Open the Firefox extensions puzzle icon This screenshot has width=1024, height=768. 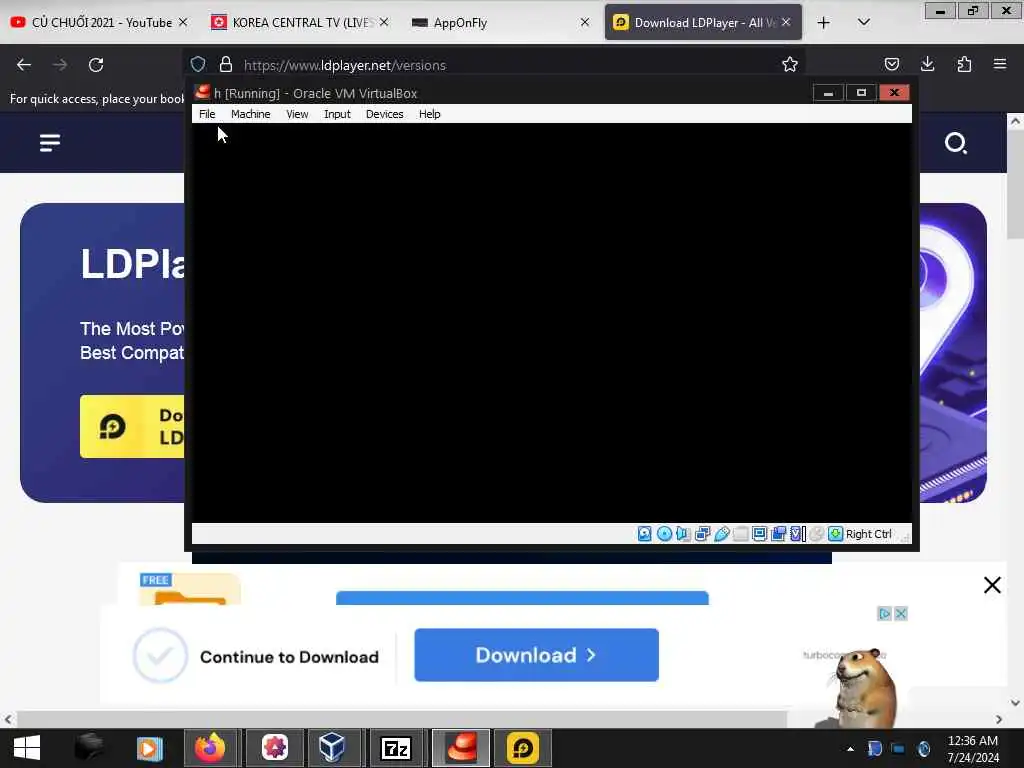tap(964, 64)
